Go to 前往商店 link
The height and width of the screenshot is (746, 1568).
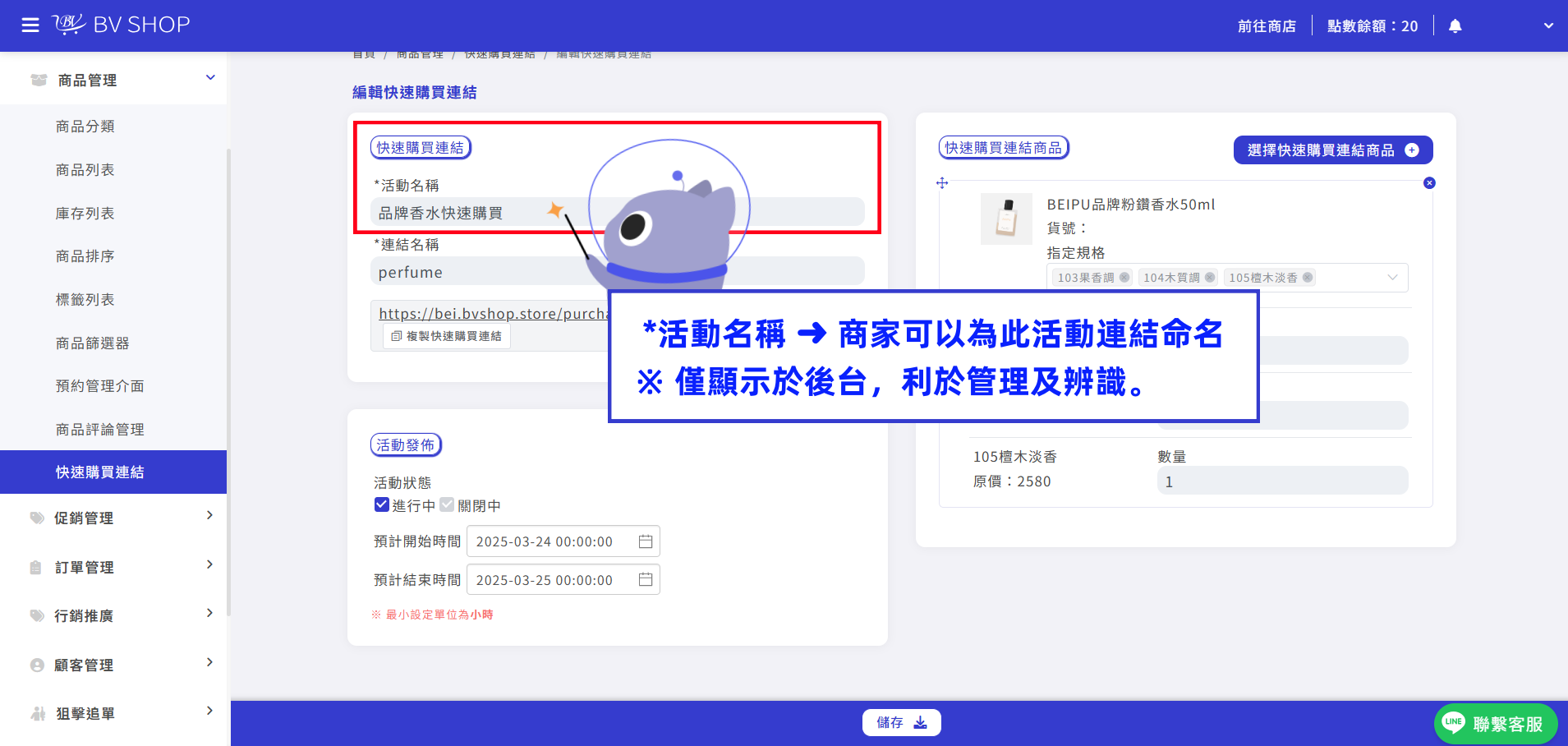pyautogui.click(x=1267, y=26)
